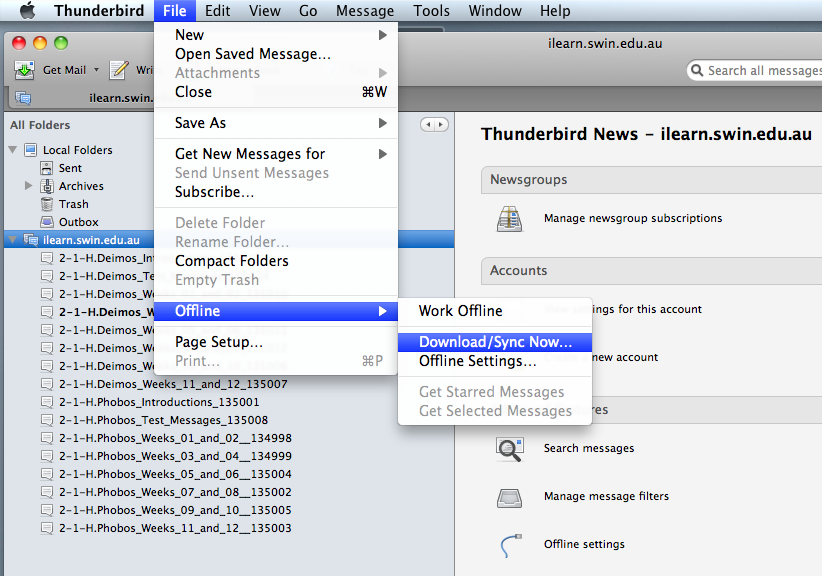Select Open Saved Message…

276,54
